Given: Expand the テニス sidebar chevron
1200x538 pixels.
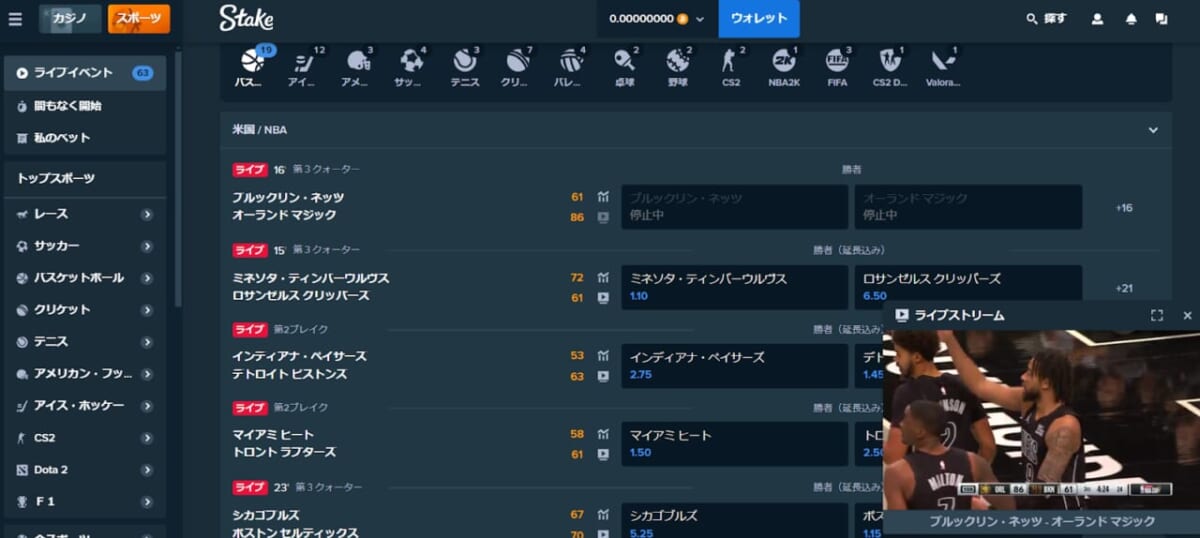Looking at the screenshot, I should point(147,342).
